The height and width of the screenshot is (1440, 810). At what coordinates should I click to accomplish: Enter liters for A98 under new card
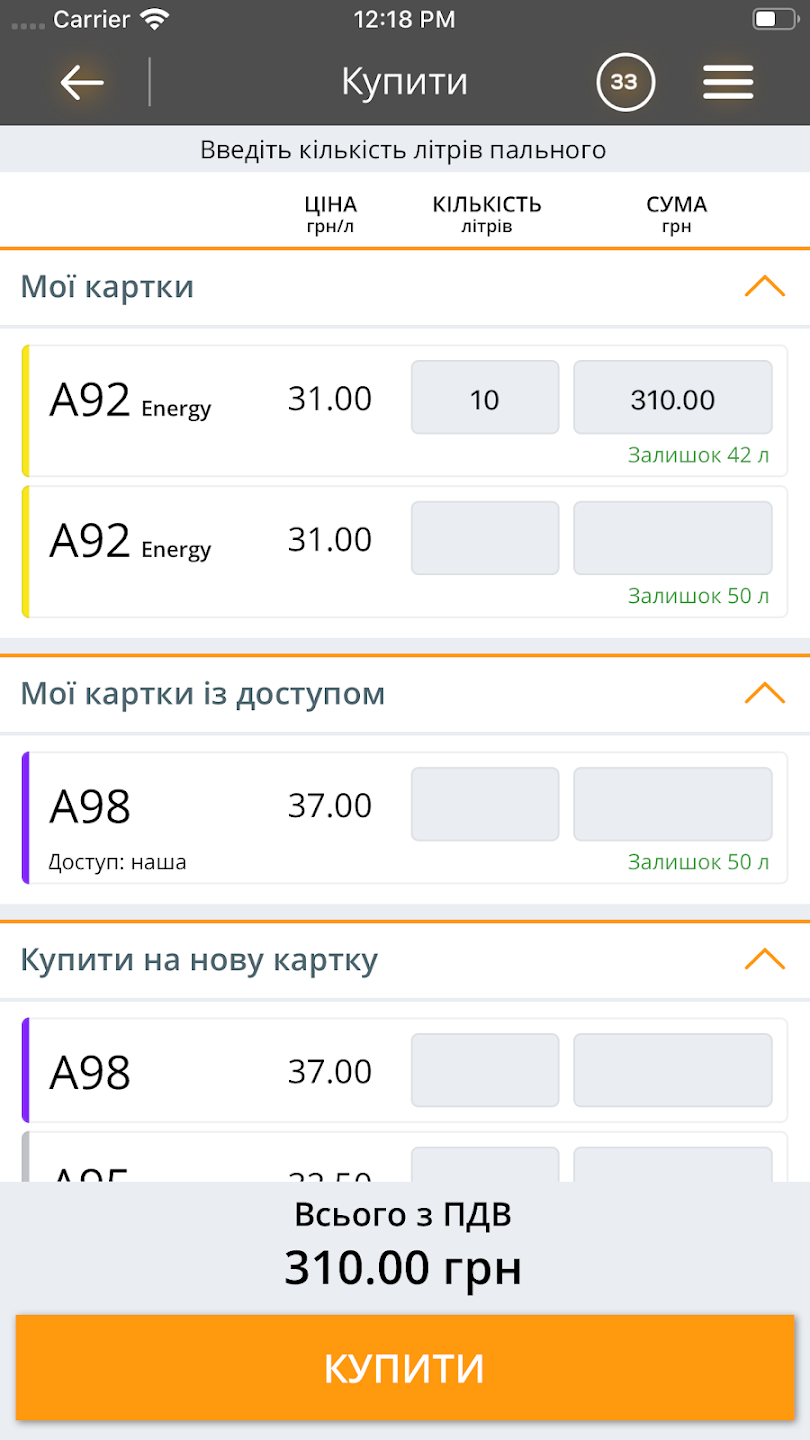(x=485, y=1071)
